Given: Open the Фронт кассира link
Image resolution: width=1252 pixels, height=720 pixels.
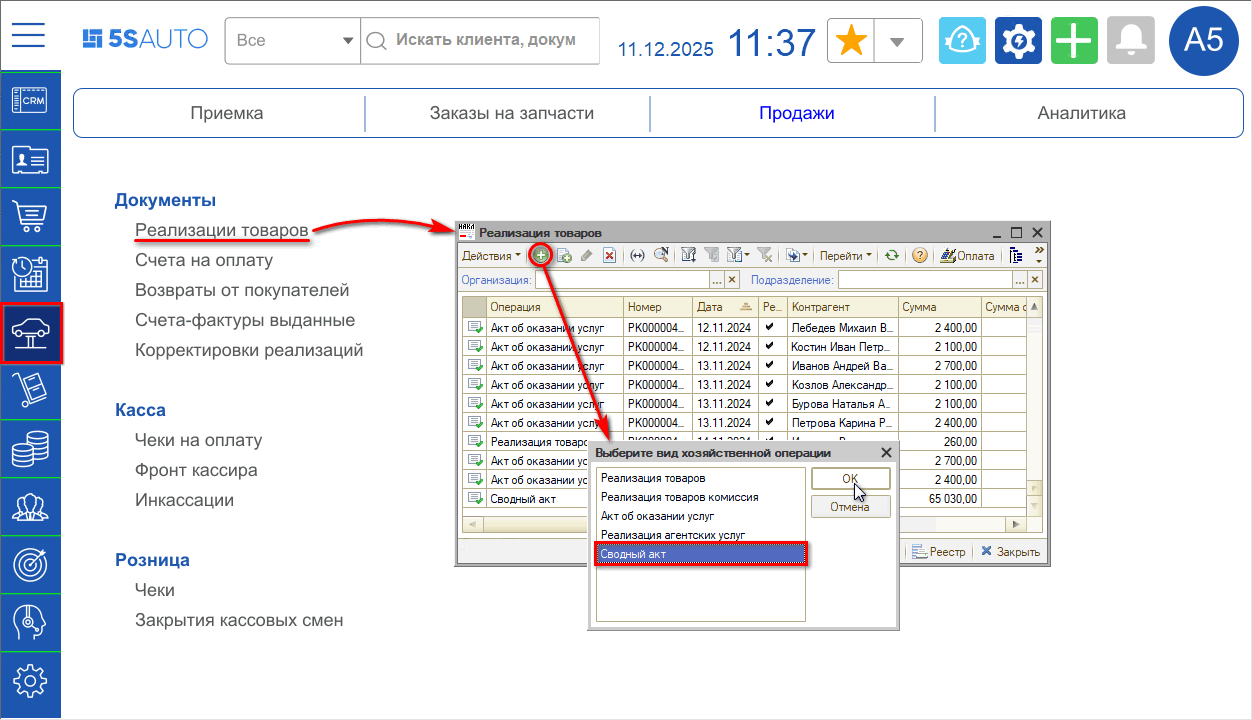Looking at the screenshot, I should [196, 470].
